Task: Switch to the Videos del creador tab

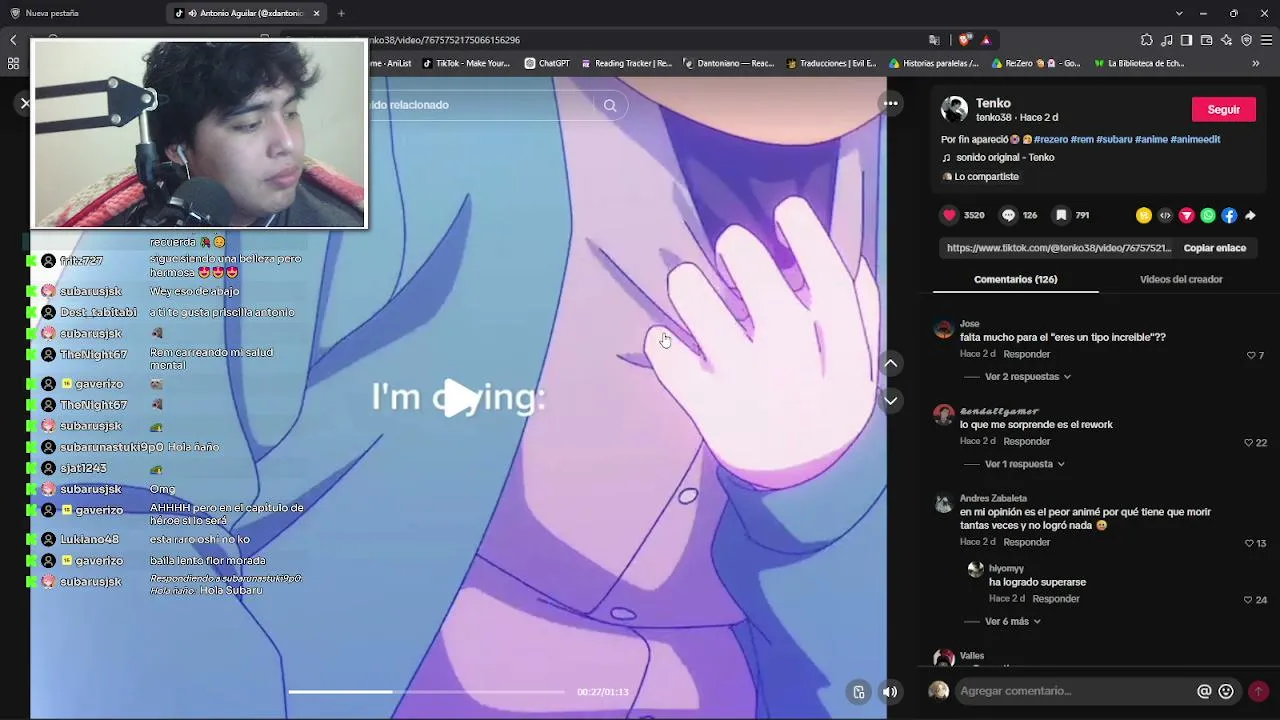Action: click(1181, 279)
